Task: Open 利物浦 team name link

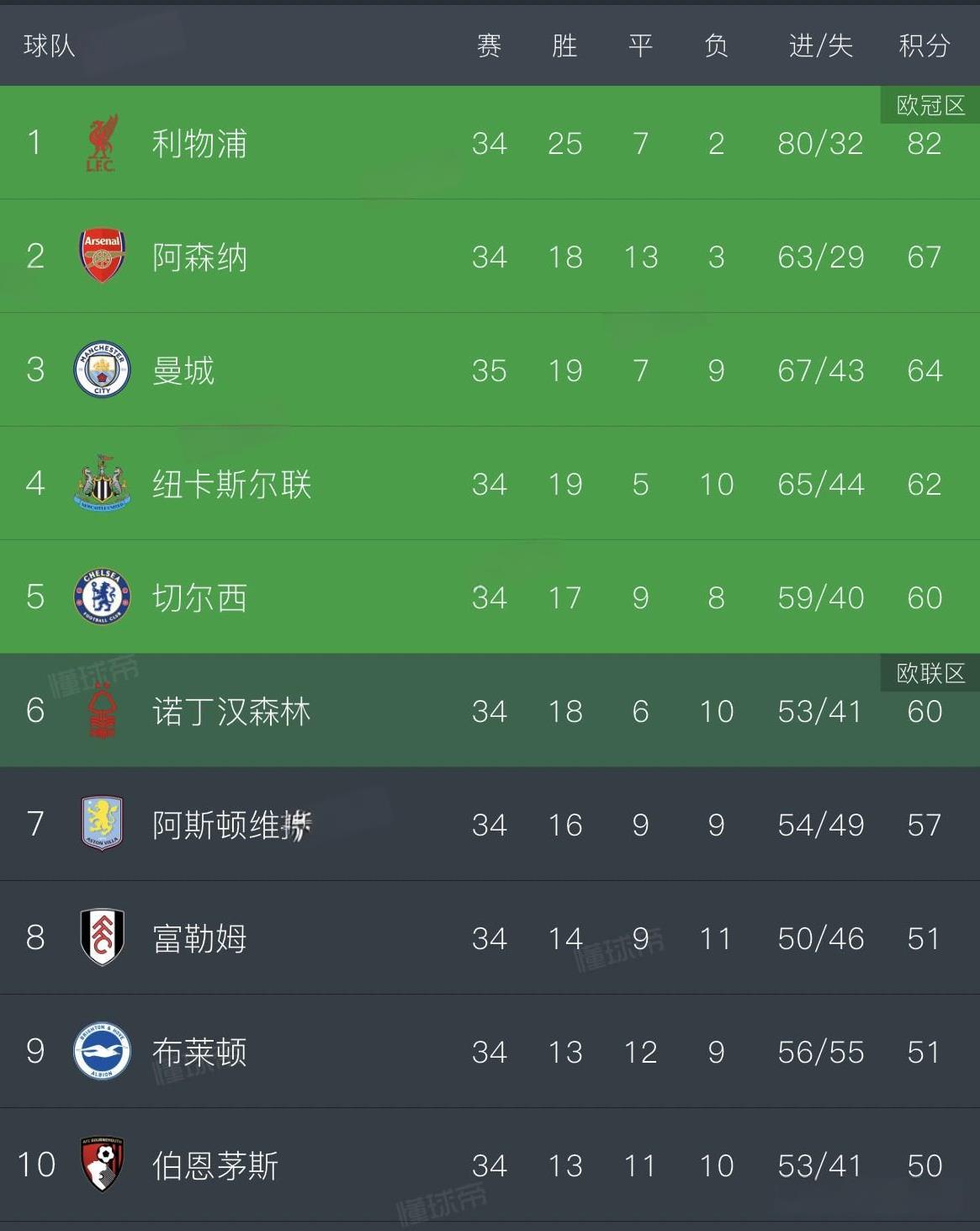Action: [x=199, y=143]
